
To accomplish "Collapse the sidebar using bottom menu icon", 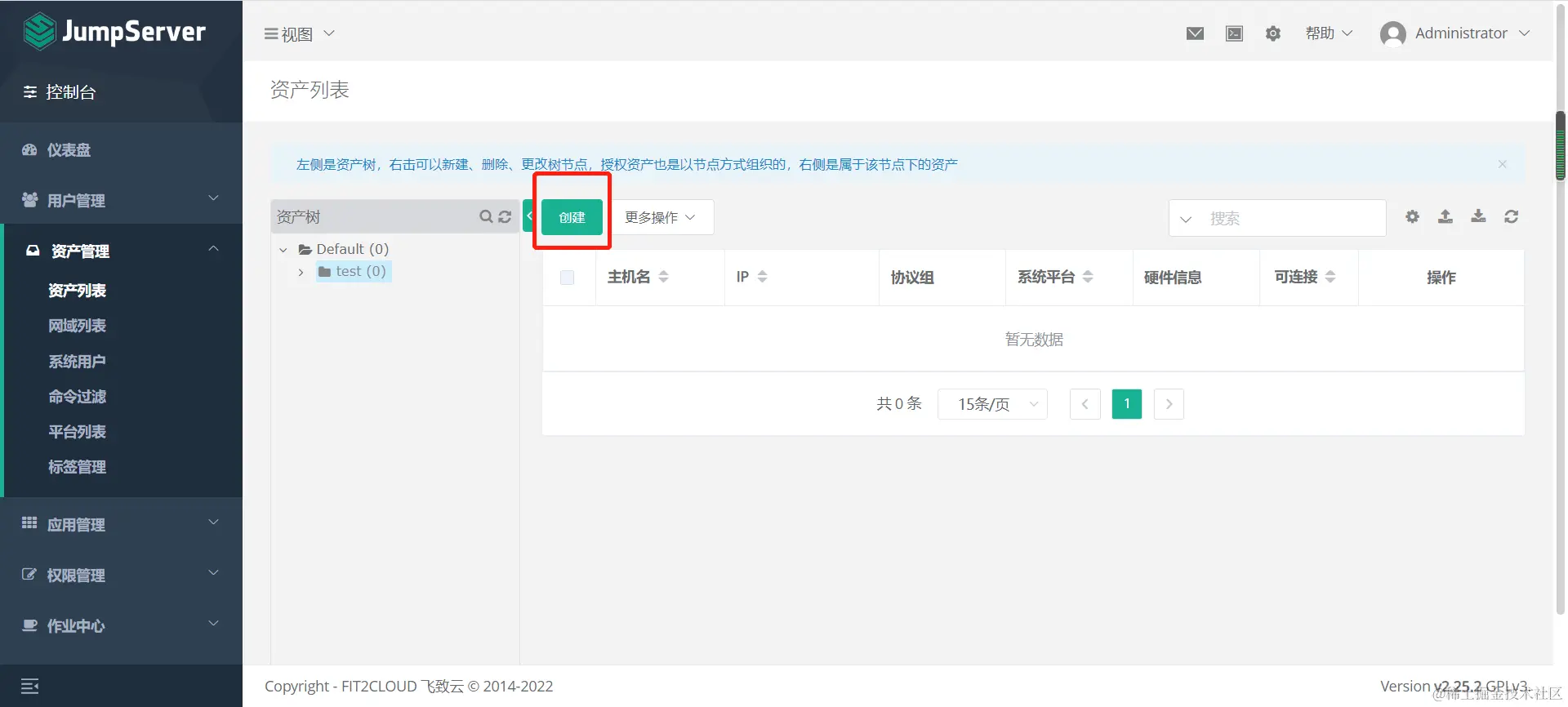I will [30, 687].
